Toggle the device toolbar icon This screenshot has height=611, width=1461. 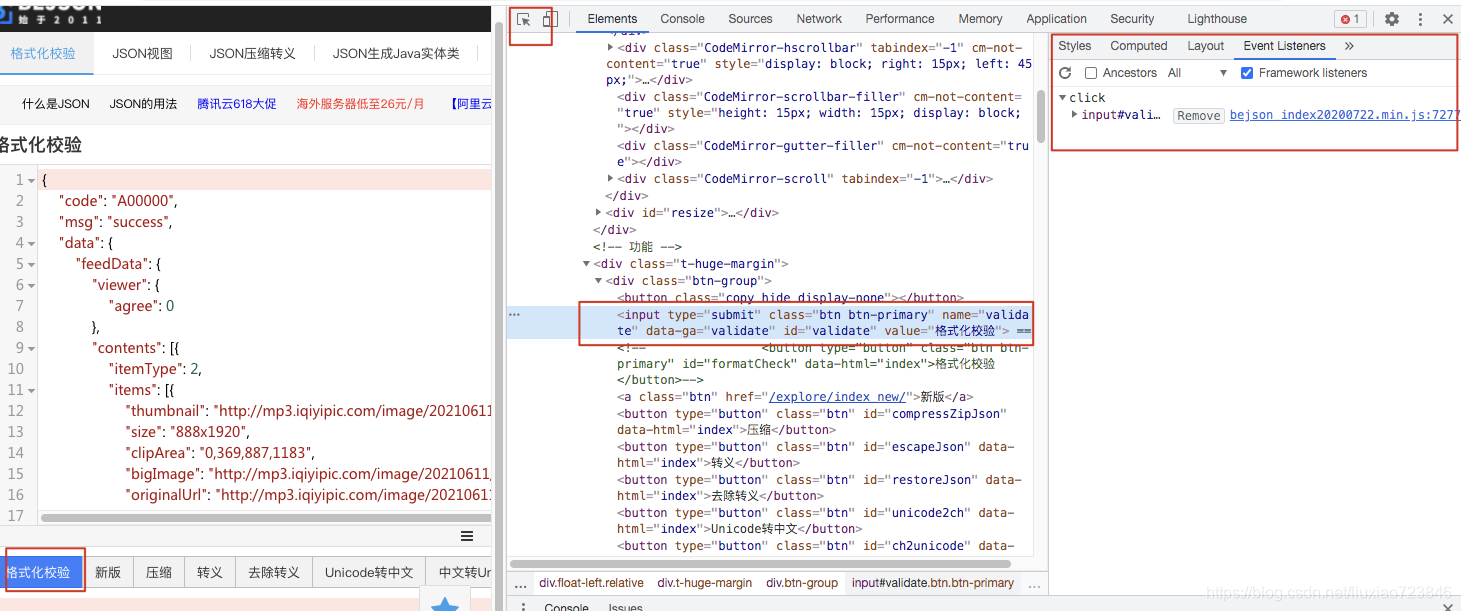(x=549, y=19)
